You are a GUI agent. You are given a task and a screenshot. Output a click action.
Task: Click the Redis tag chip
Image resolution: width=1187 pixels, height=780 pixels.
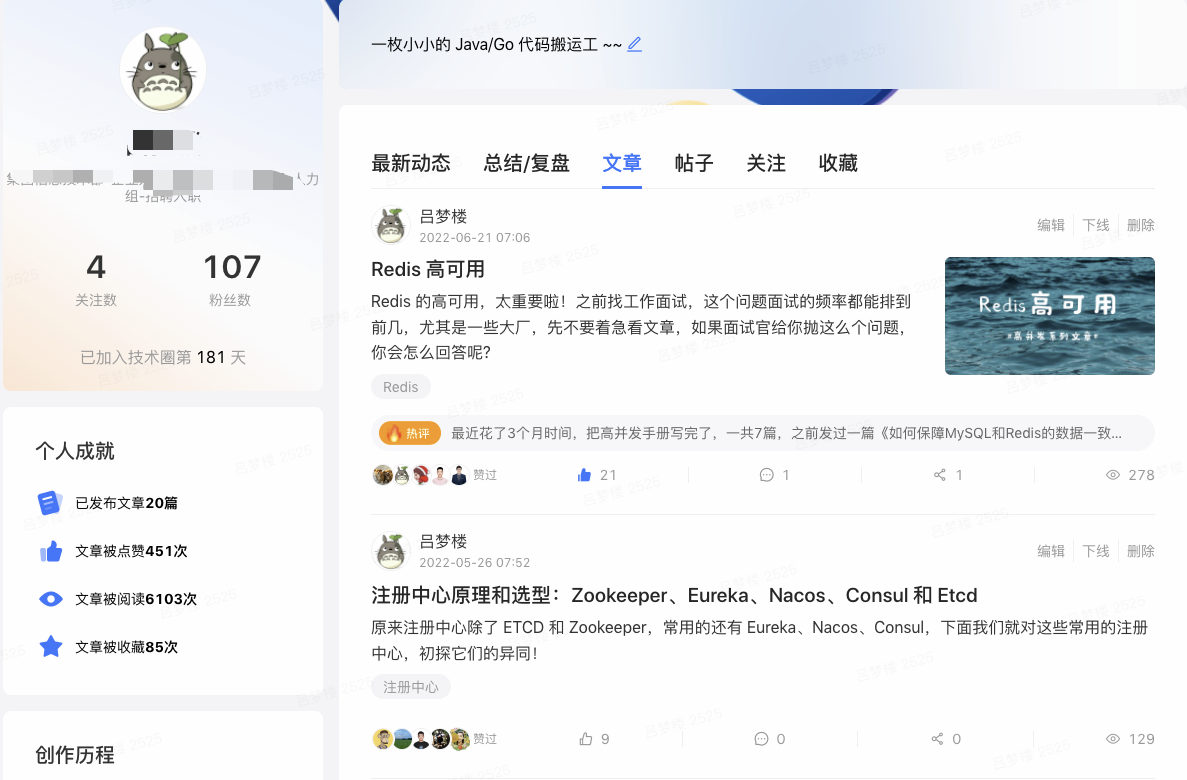click(400, 387)
